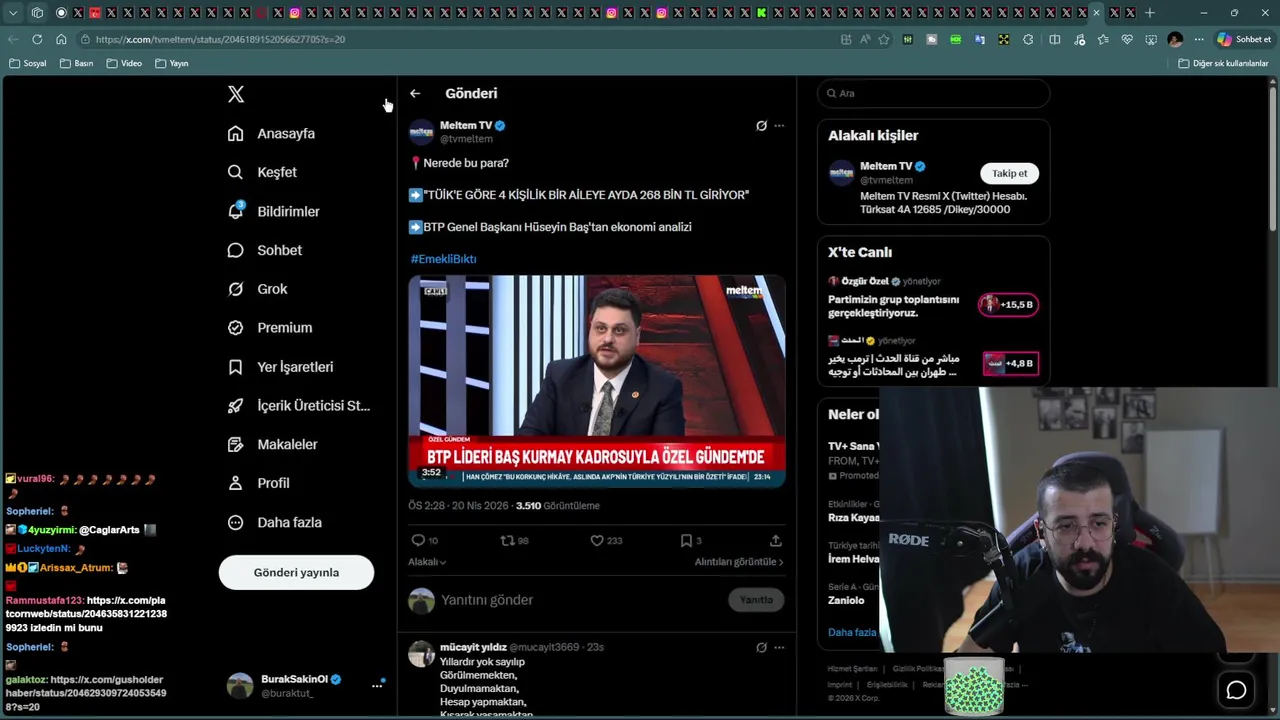Viewport: 1280px width, 720px height.
Task: Click Grok icon on mücayit yıldız reply
Action: tap(761, 647)
